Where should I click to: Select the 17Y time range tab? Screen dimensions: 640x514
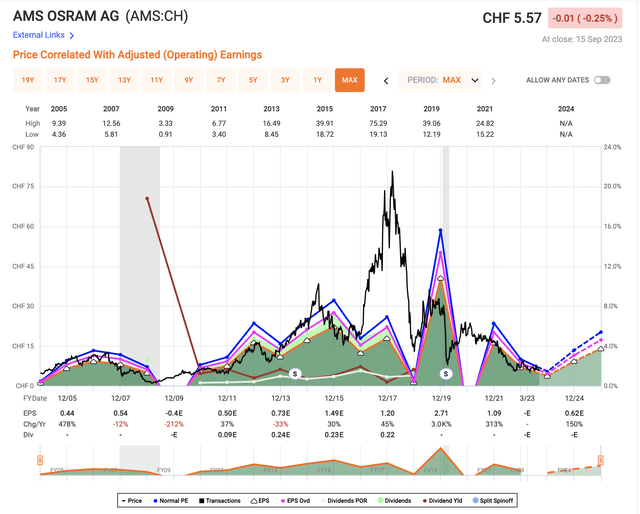pos(60,80)
